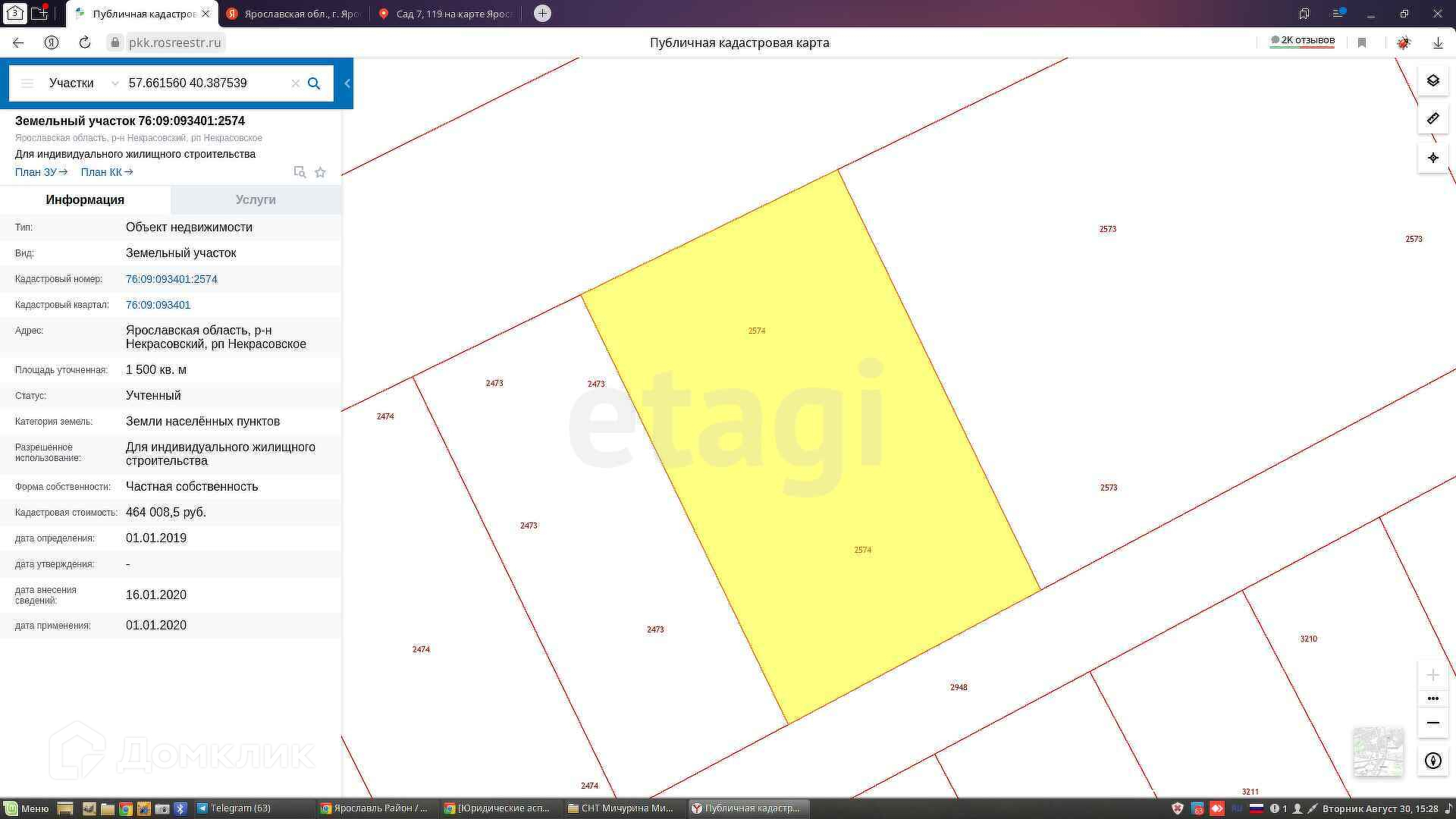1456x819 pixels.
Task: Zoom out with the minus button
Action: pos(1432,723)
